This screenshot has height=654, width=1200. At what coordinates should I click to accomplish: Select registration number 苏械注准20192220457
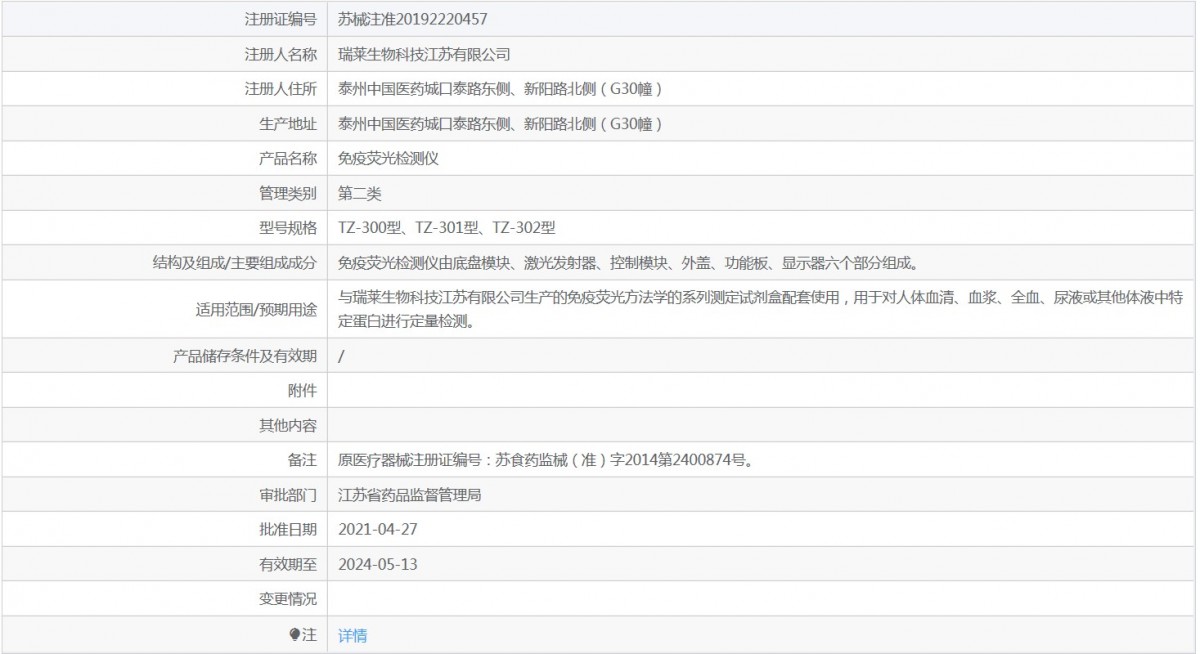click(x=413, y=19)
